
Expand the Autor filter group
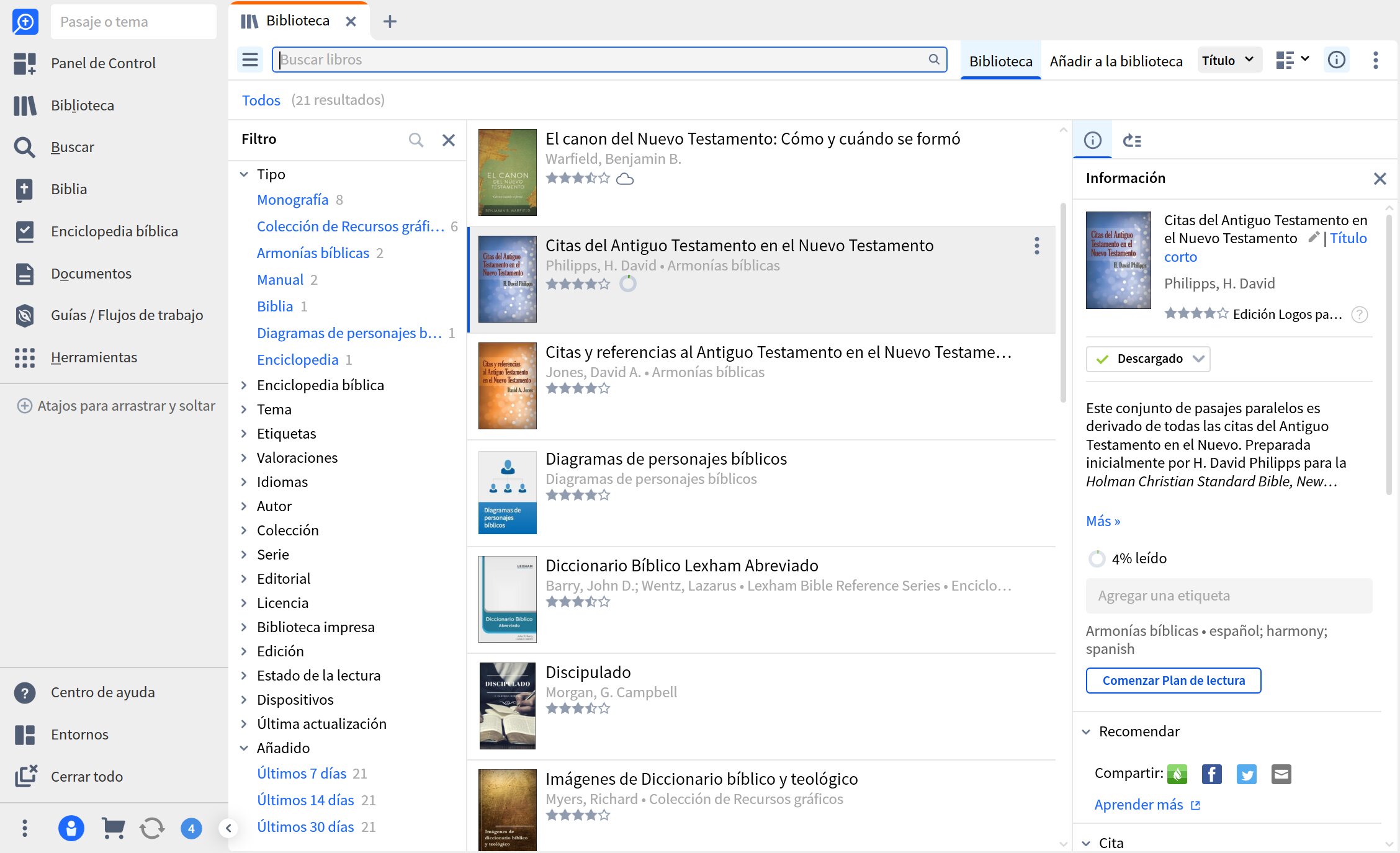click(244, 506)
